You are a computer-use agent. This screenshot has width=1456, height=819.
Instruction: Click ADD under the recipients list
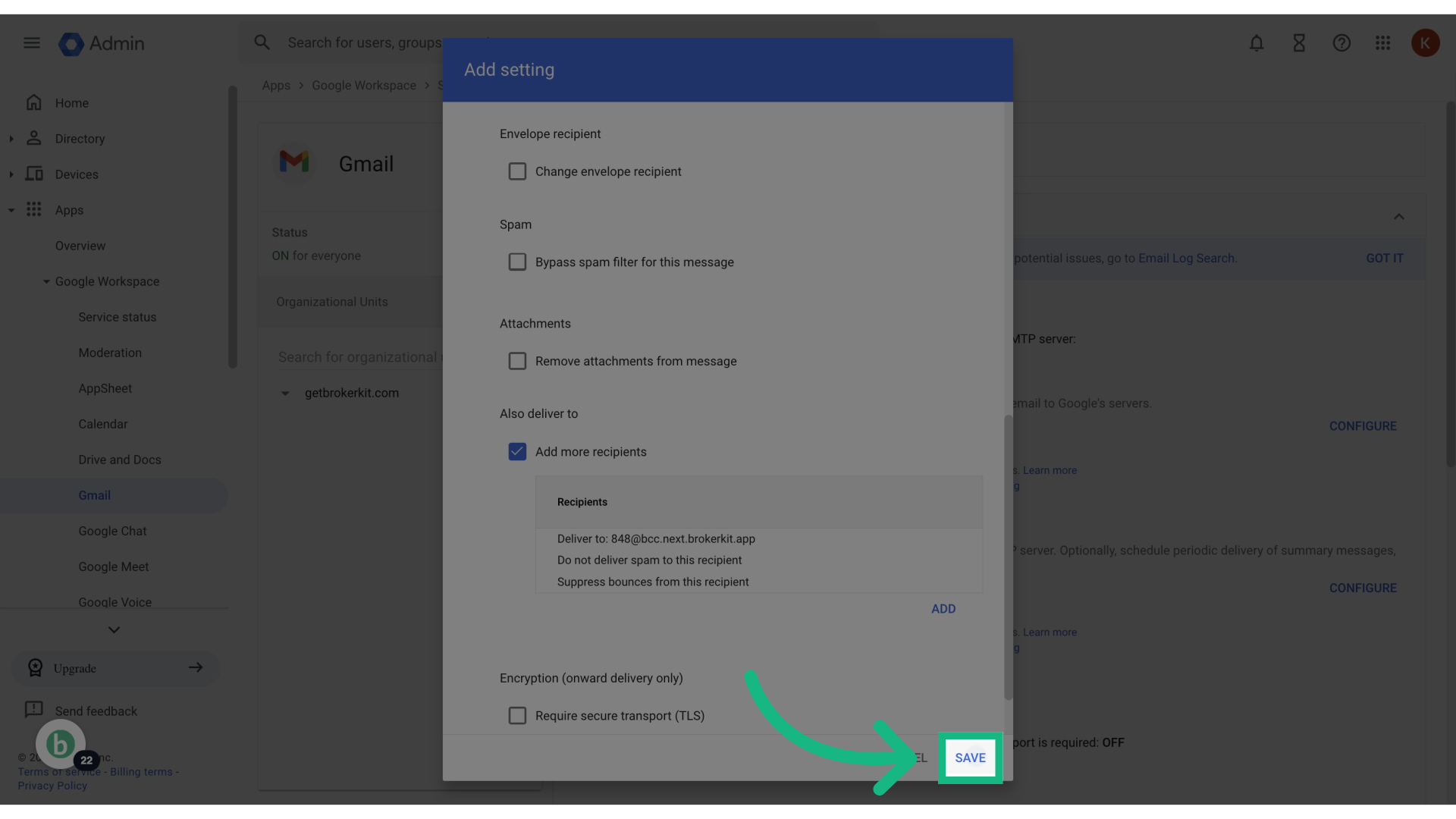click(x=943, y=609)
